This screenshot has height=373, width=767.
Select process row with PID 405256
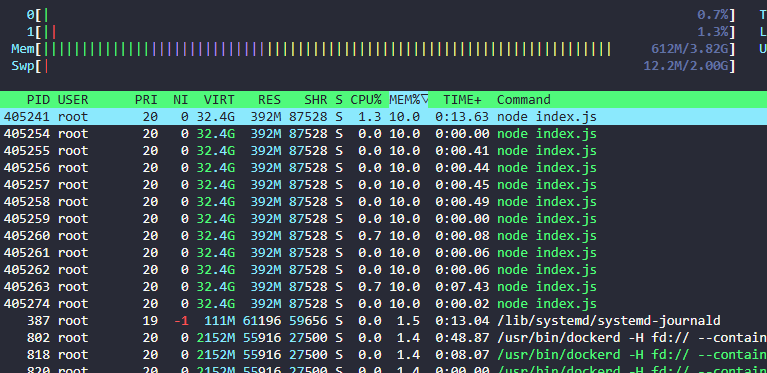click(x=384, y=168)
